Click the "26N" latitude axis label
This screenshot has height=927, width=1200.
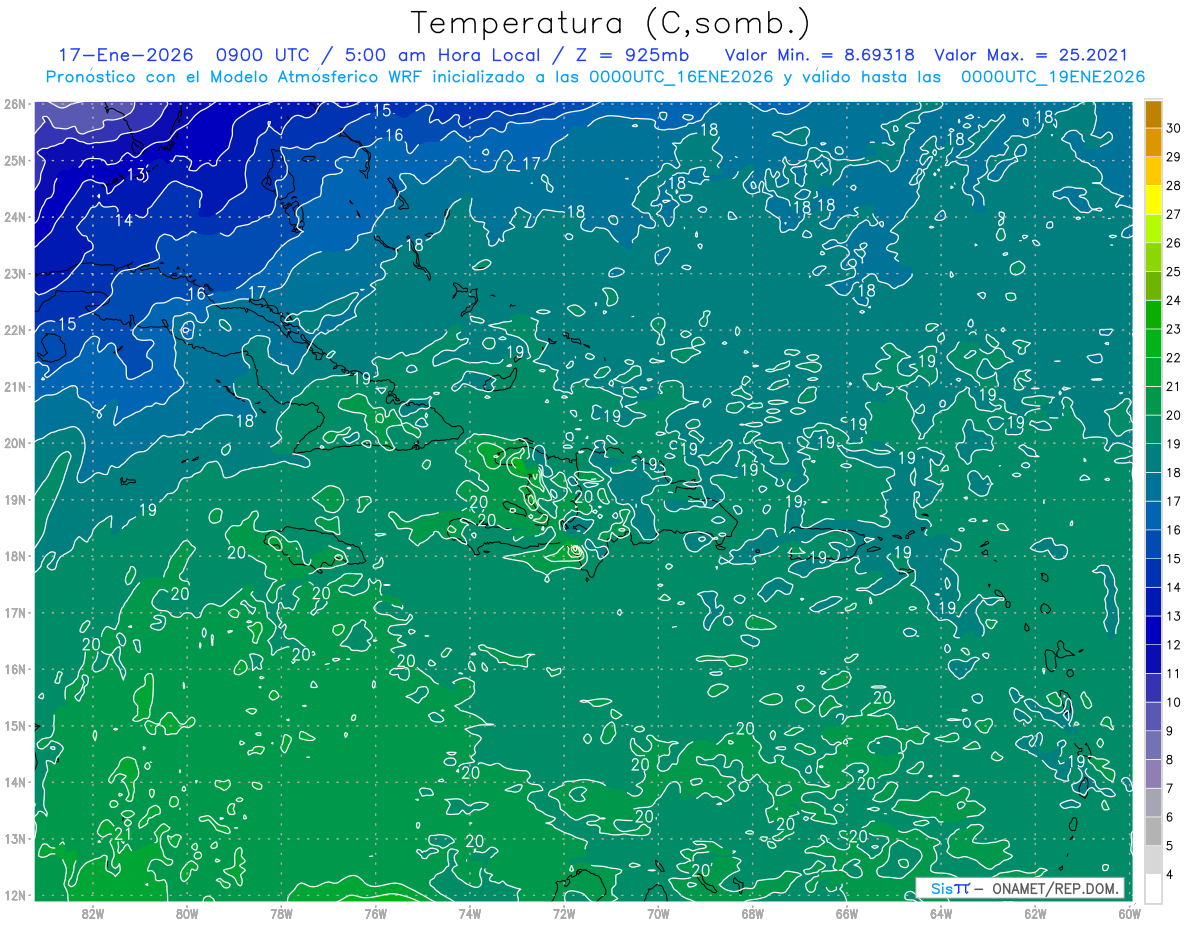click(14, 104)
